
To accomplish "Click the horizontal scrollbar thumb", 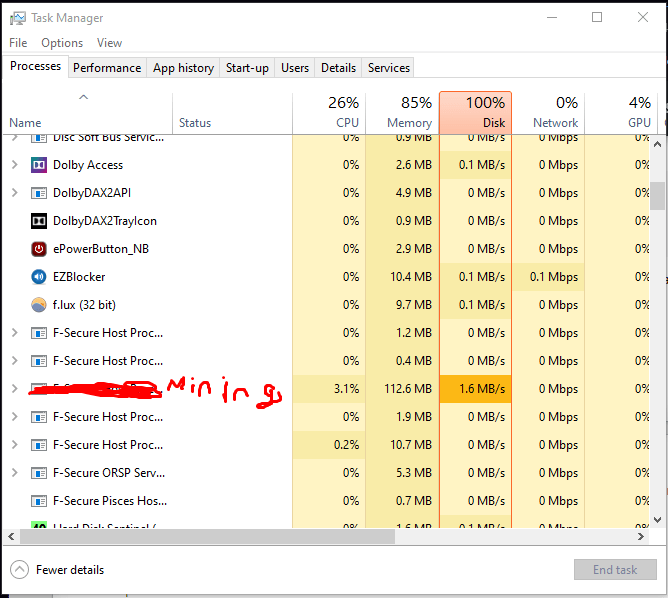I will click(x=207, y=537).
